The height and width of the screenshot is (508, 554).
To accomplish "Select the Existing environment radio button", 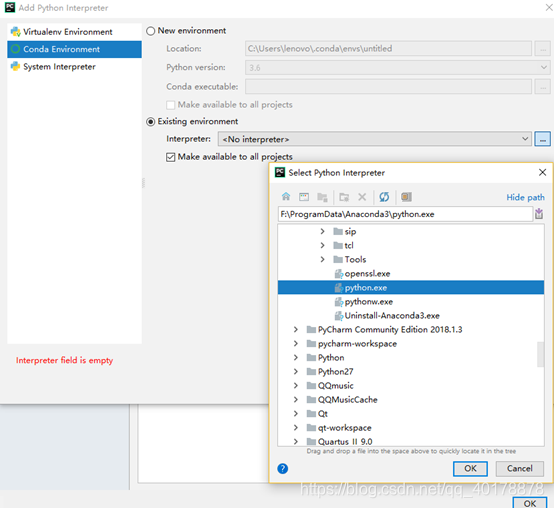I will point(151,122).
